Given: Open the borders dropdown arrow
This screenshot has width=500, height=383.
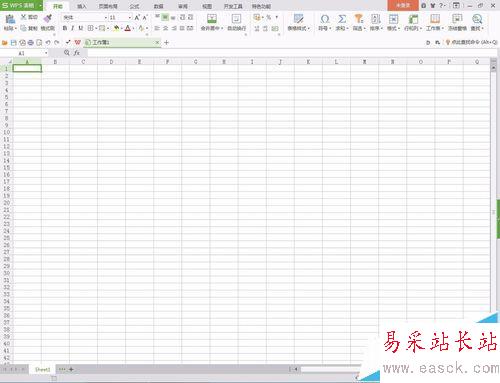Looking at the screenshot, I should (96, 28).
